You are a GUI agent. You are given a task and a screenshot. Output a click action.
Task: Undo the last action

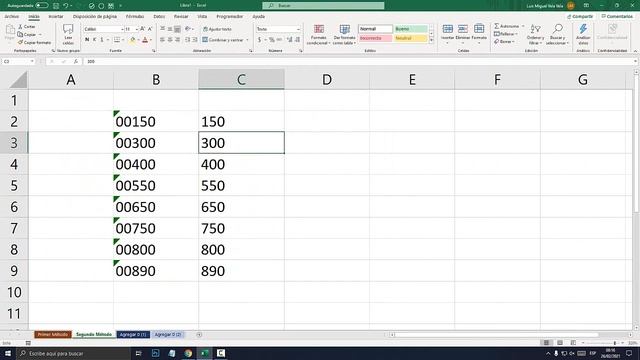[65, 6]
